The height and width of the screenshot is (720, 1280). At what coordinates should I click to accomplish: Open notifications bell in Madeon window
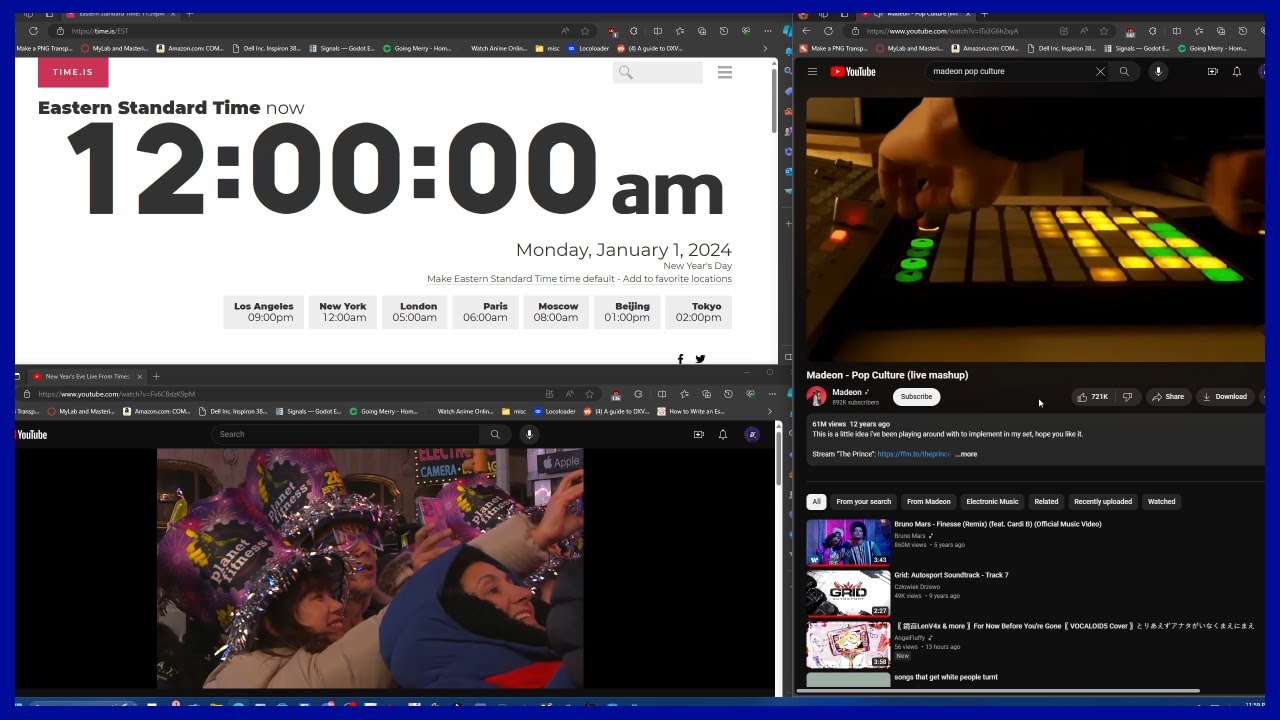pyautogui.click(x=1237, y=72)
